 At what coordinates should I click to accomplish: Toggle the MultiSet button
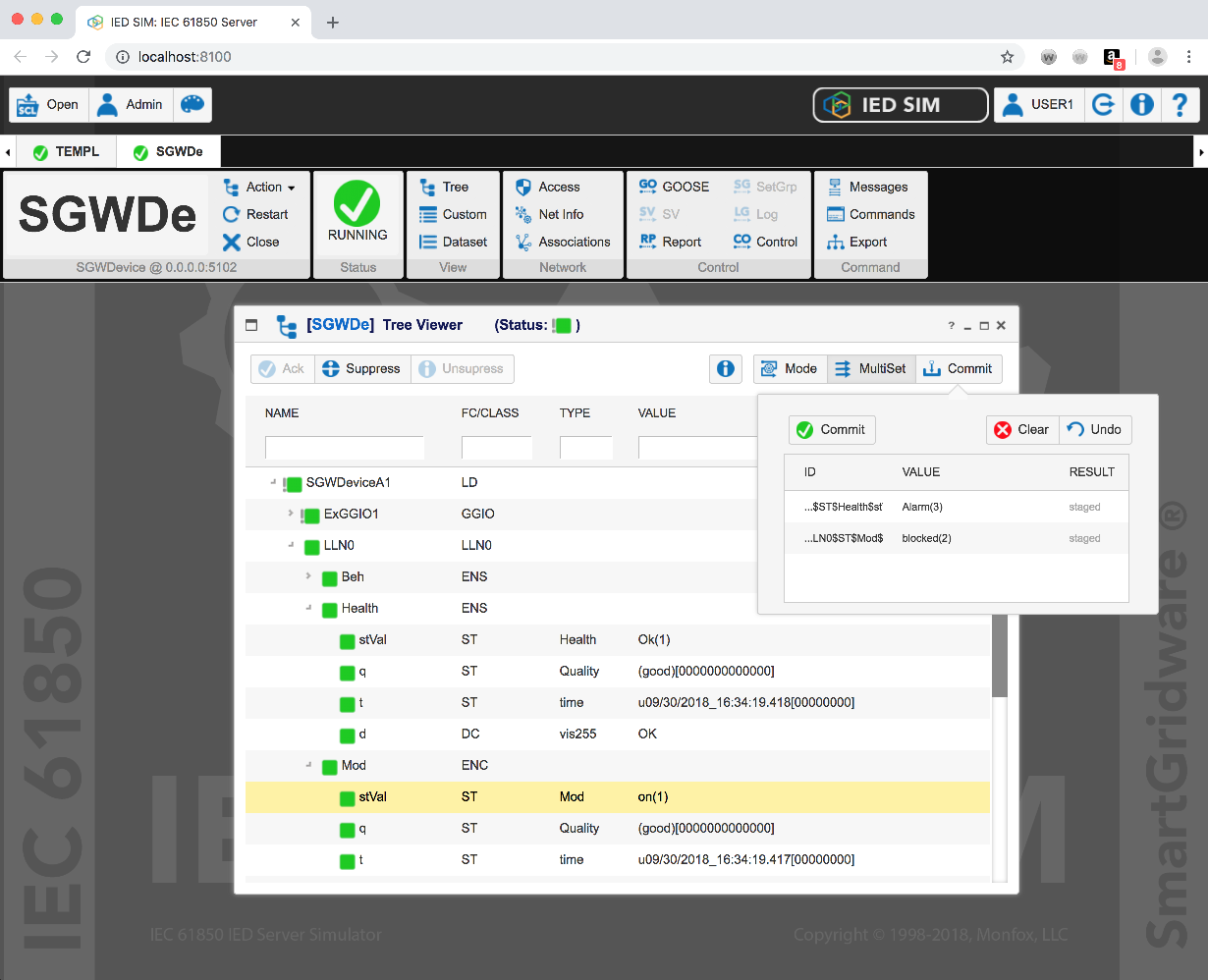(871, 369)
